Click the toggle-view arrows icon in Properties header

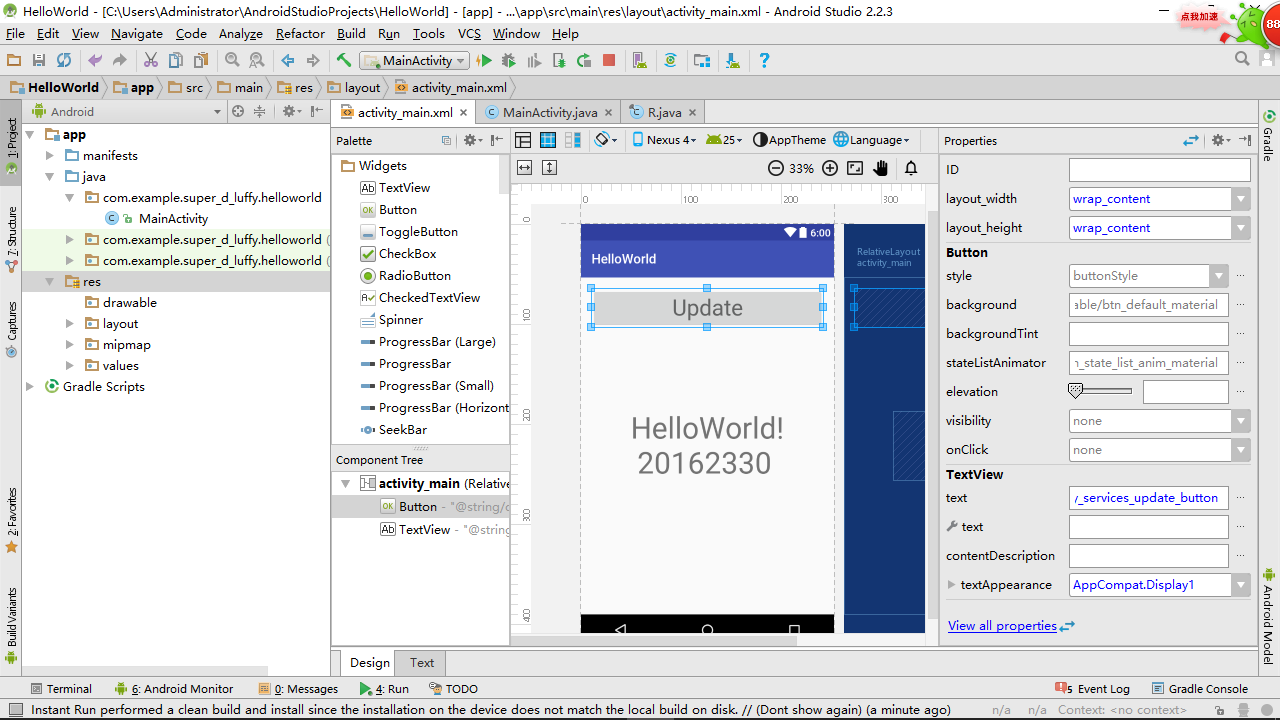tap(1191, 141)
